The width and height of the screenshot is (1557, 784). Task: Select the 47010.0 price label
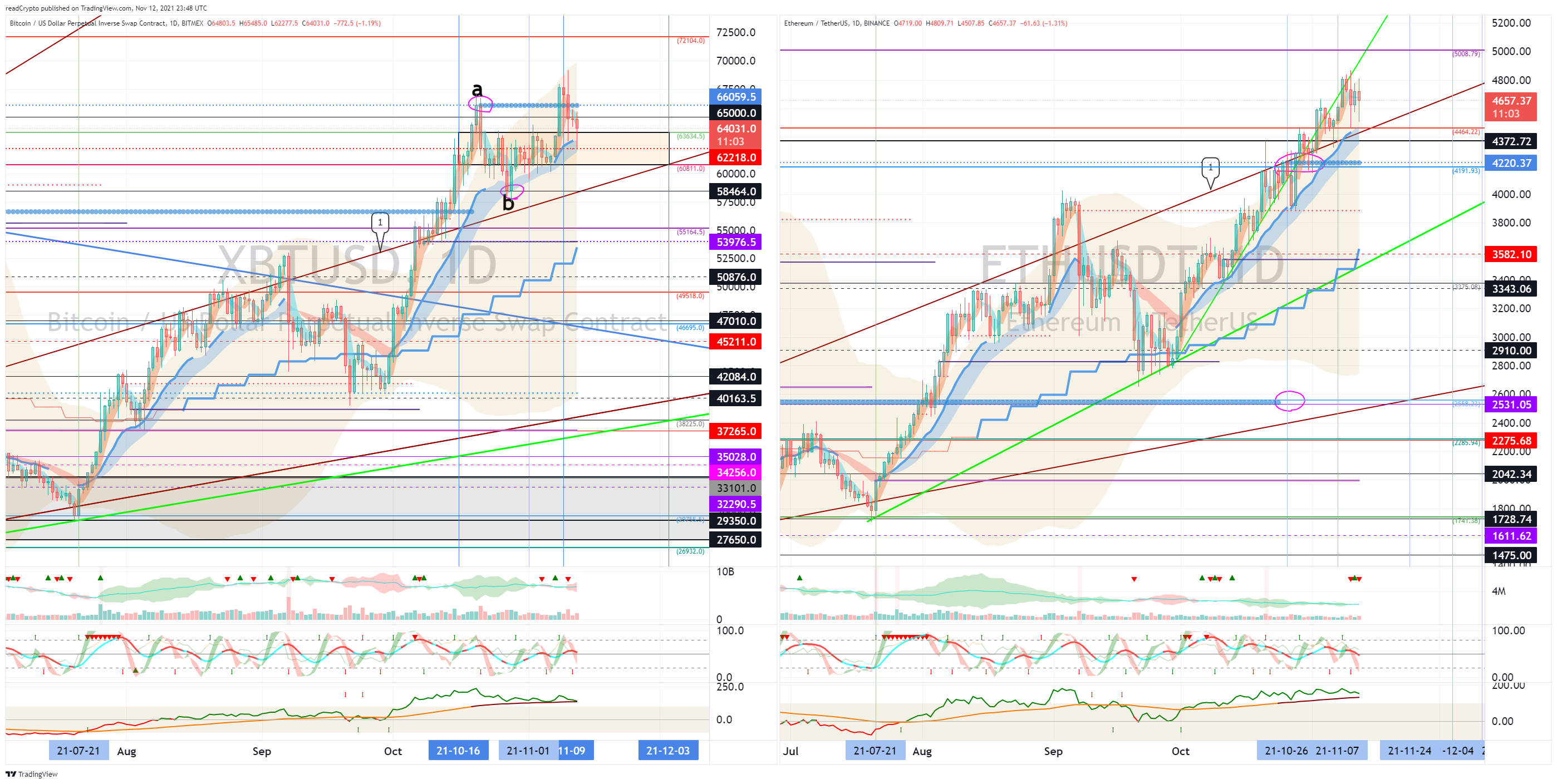coord(735,320)
